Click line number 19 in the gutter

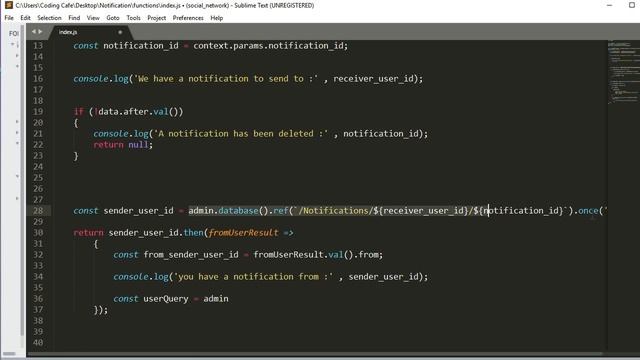coord(38,112)
